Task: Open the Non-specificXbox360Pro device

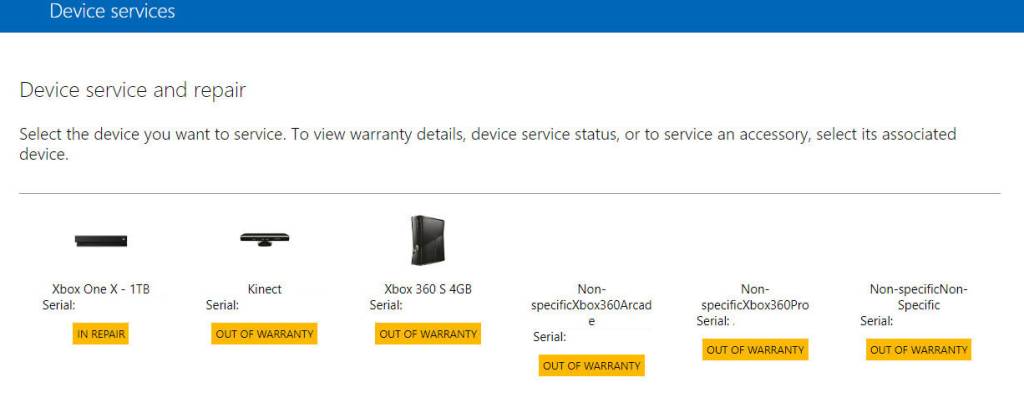Action: click(x=755, y=297)
